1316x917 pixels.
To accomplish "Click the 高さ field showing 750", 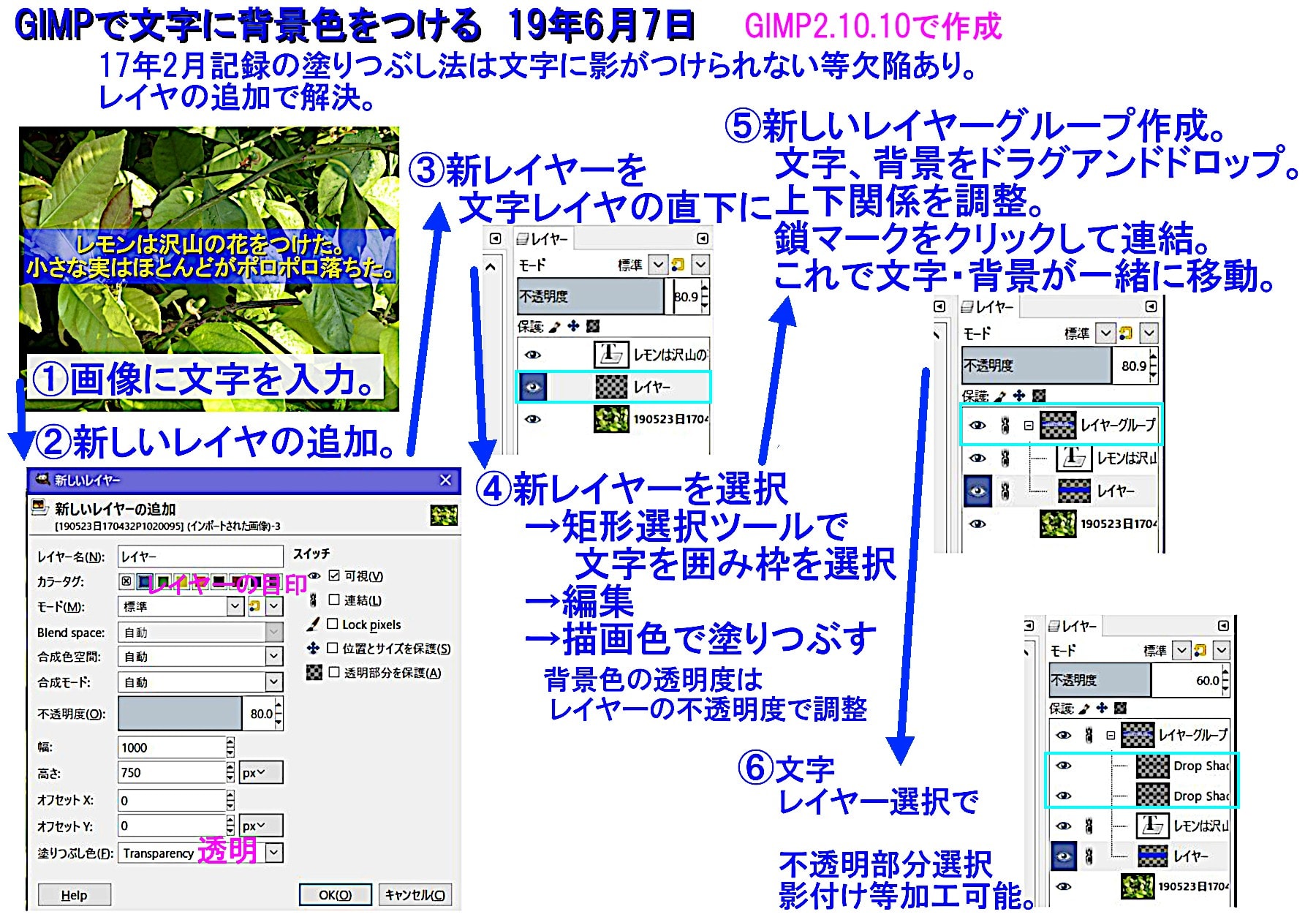I will pyautogui.click(x=172, y=772).
